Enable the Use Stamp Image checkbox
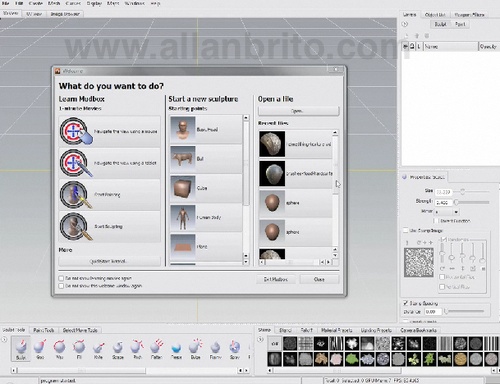500x384 pixels. [406, 230]
